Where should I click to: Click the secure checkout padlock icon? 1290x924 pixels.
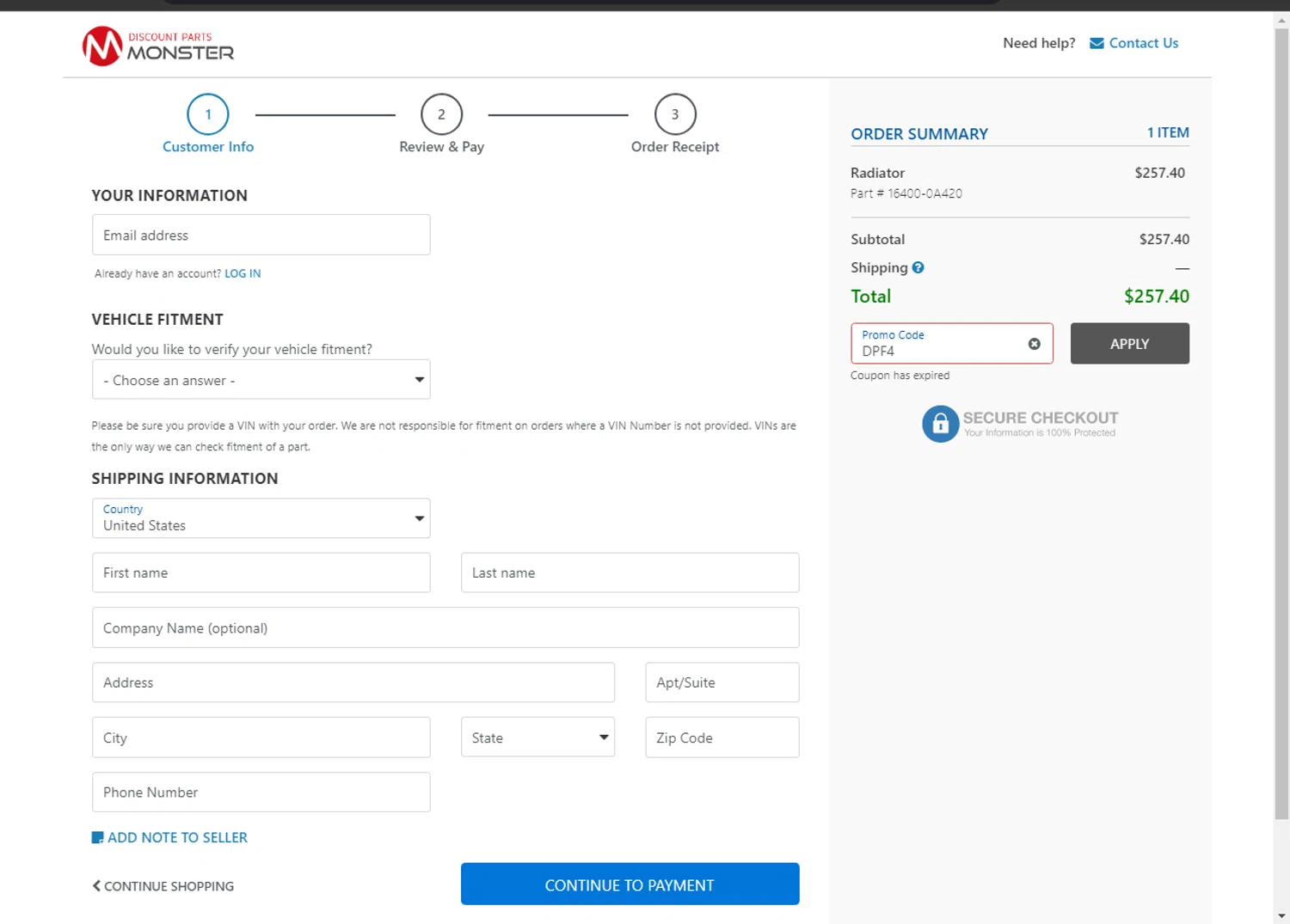(940, 424)
